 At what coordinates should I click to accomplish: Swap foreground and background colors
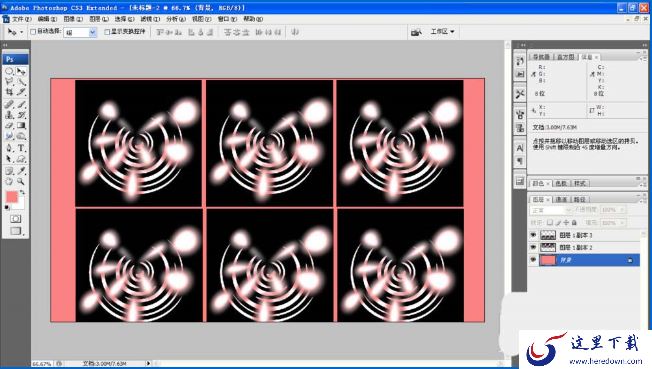pyautogui.click(x=22, y=193)
